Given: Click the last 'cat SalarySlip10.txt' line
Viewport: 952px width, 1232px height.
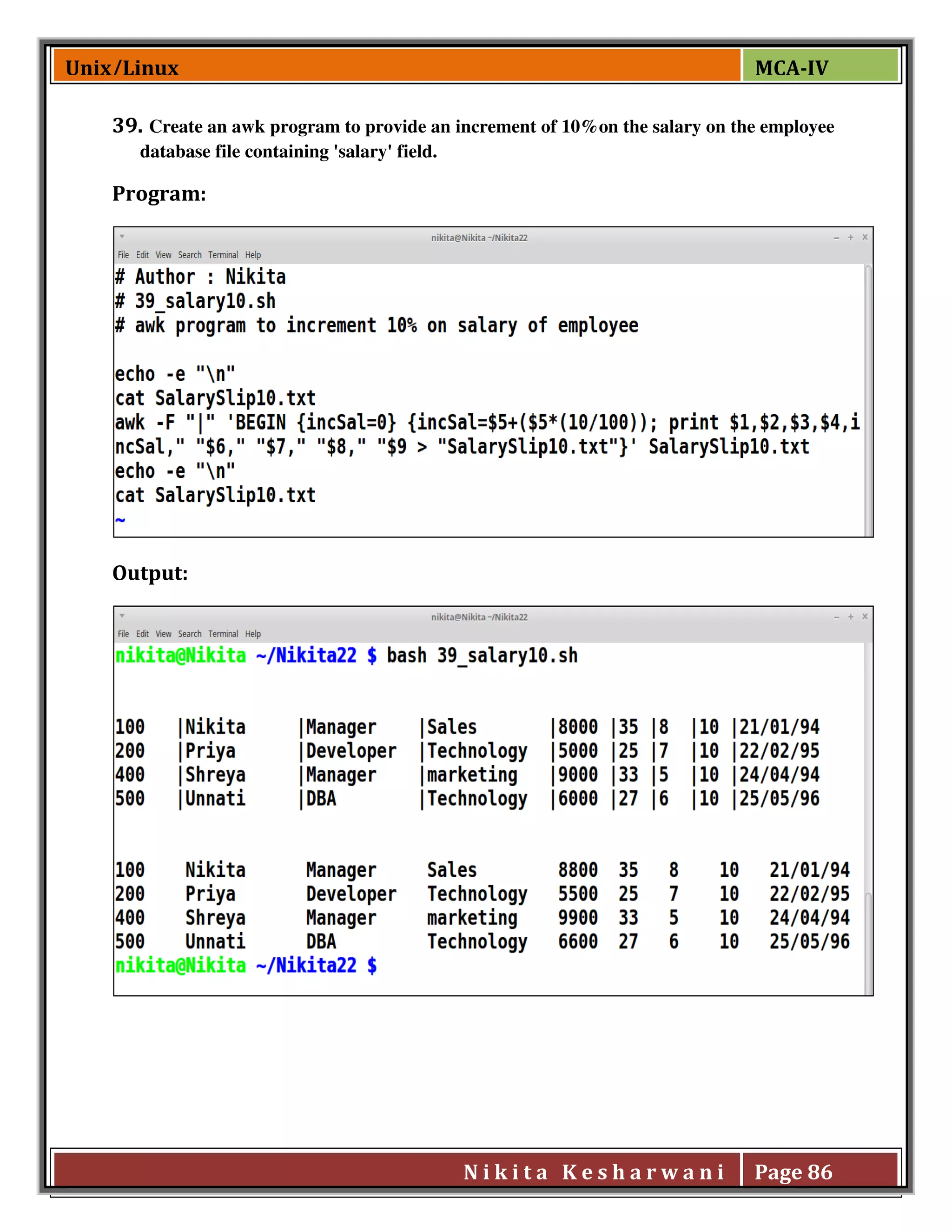Looking at the screenshot, I should (x=215, y=495).
